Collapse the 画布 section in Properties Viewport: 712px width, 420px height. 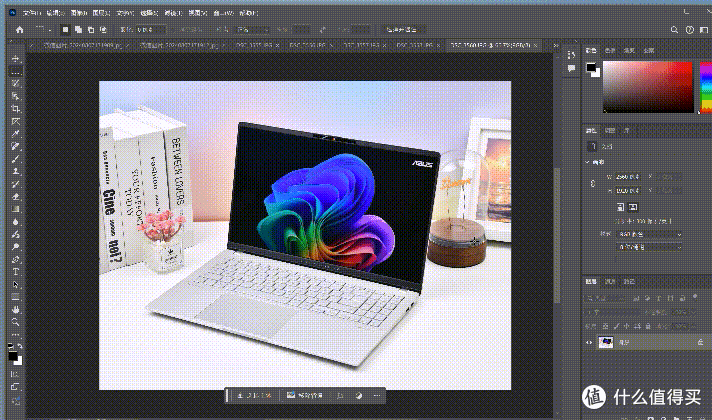coord(588,162)
